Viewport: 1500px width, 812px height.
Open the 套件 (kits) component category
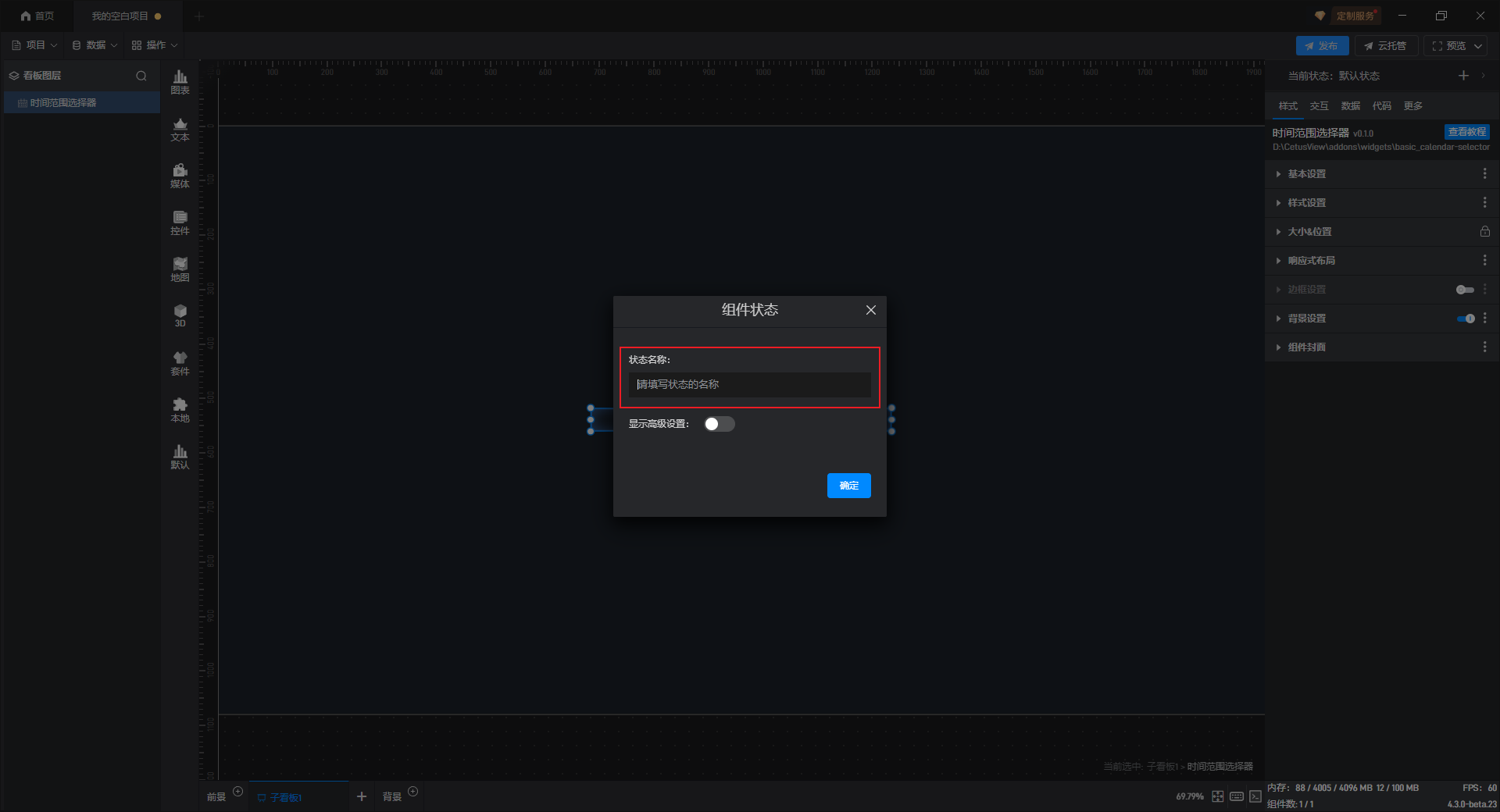[x=180, y=363]
